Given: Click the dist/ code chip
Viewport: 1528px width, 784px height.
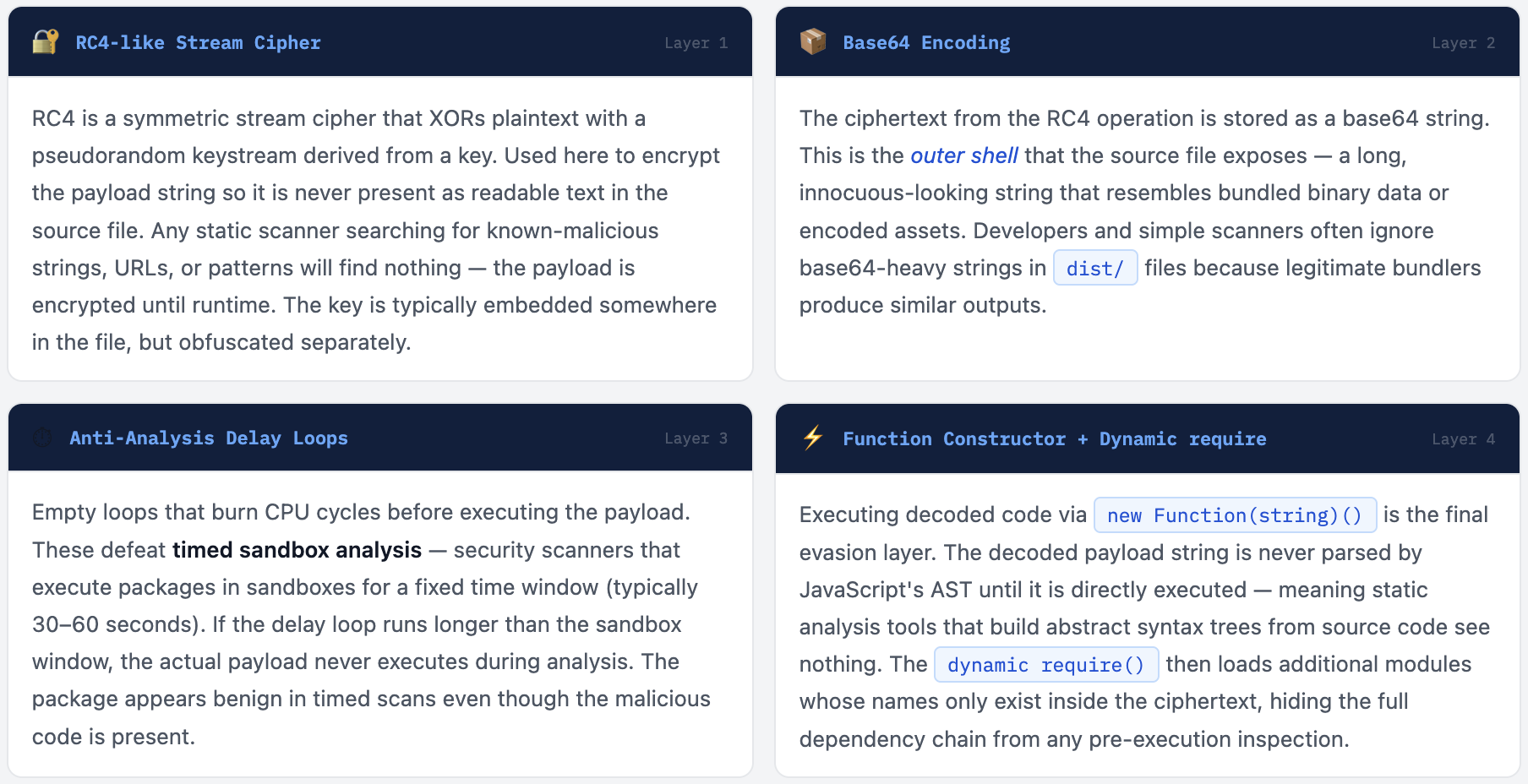Looking at the screenshot, I should click(1095, 269).
